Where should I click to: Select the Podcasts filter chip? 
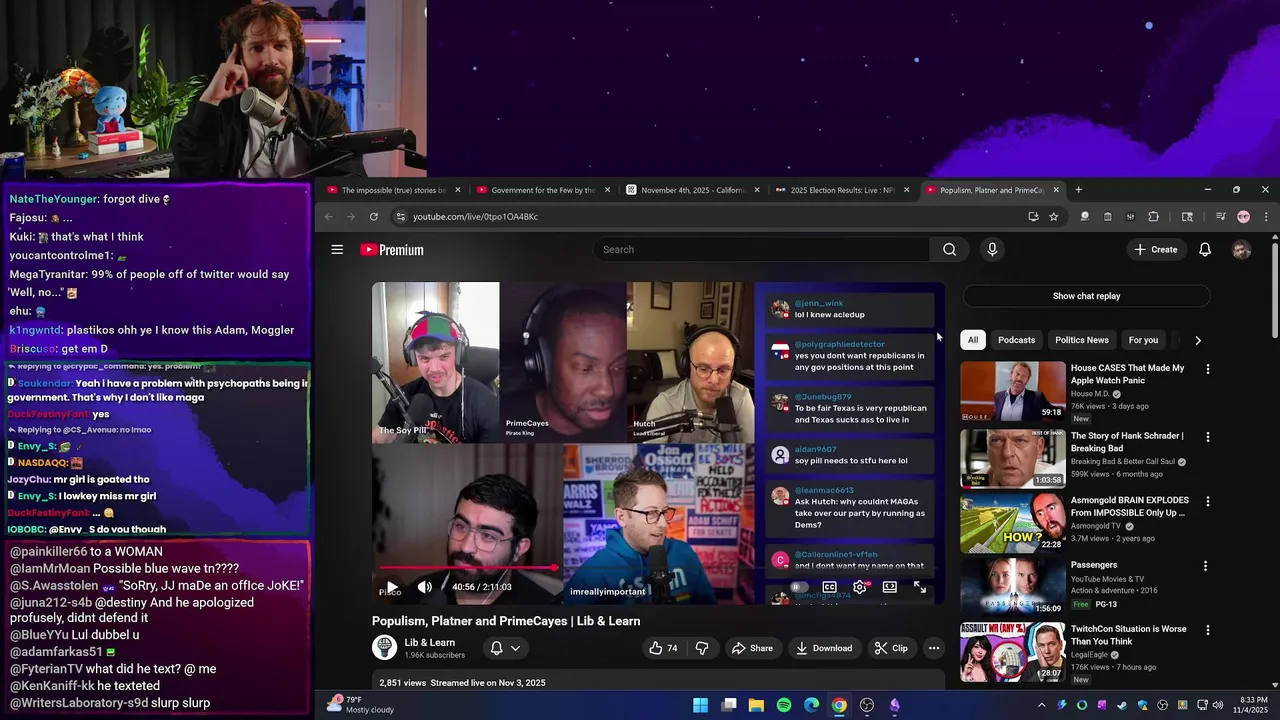[1016, 340]
